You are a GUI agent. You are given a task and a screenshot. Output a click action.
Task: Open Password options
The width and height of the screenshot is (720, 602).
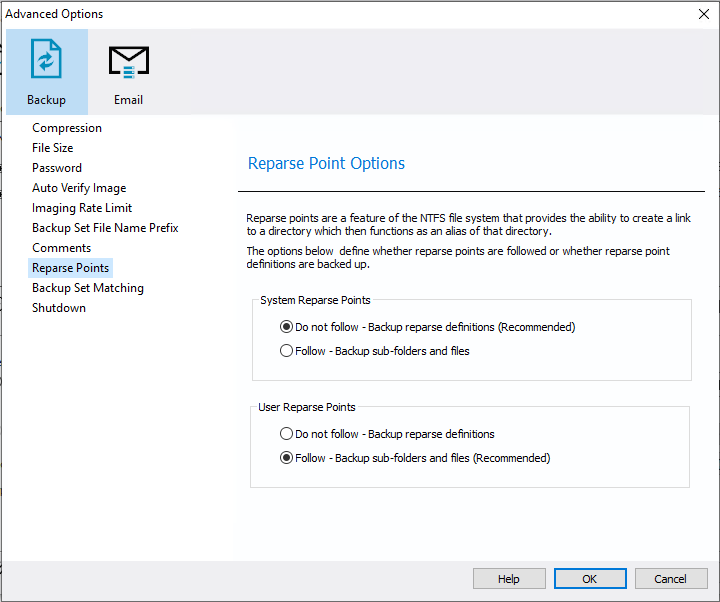click(57, 168)
